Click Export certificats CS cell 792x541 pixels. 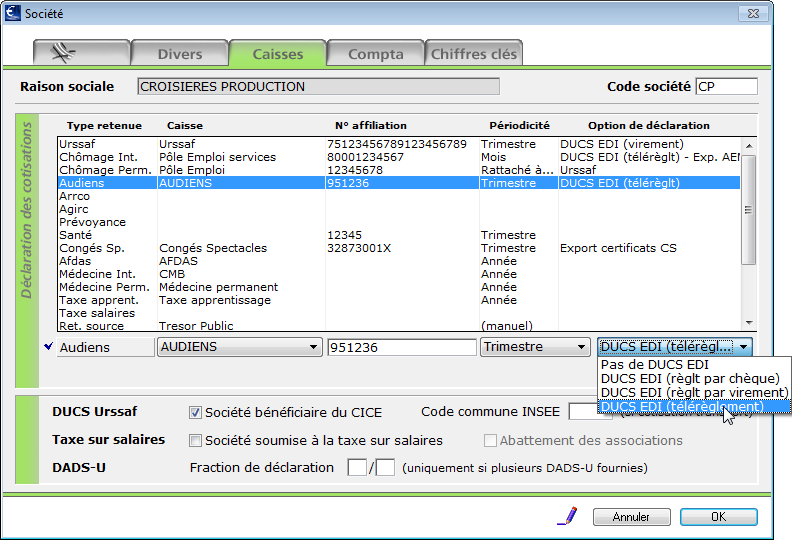click(618, 248)
